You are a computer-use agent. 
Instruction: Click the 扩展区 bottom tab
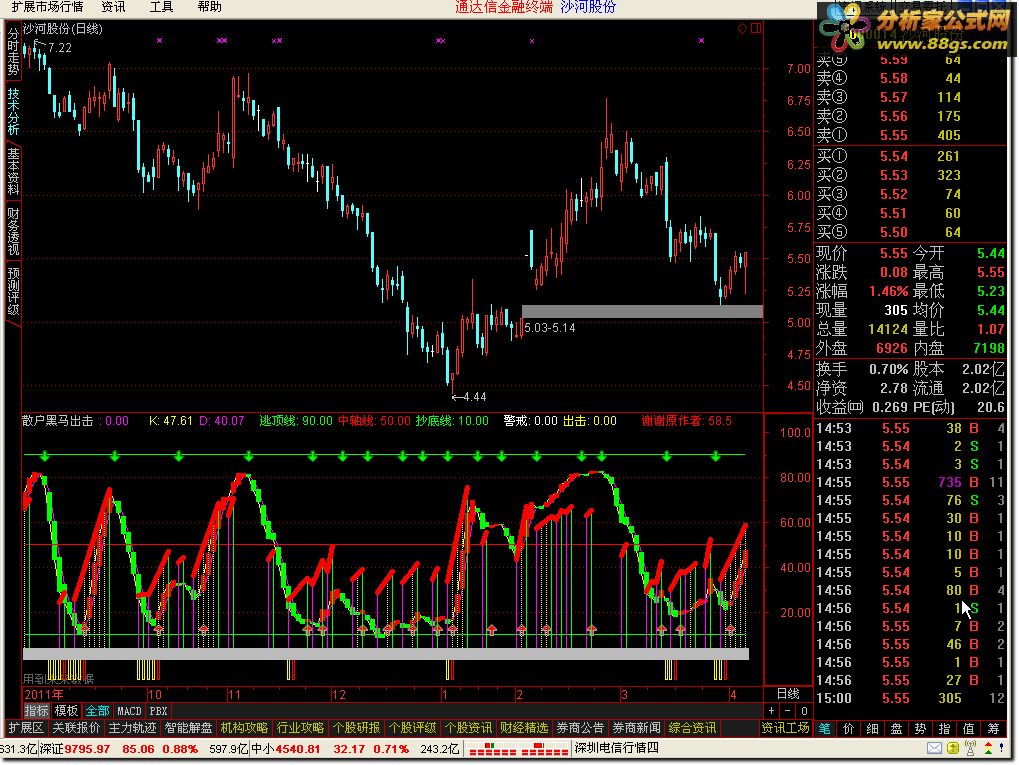coord(26,728)
